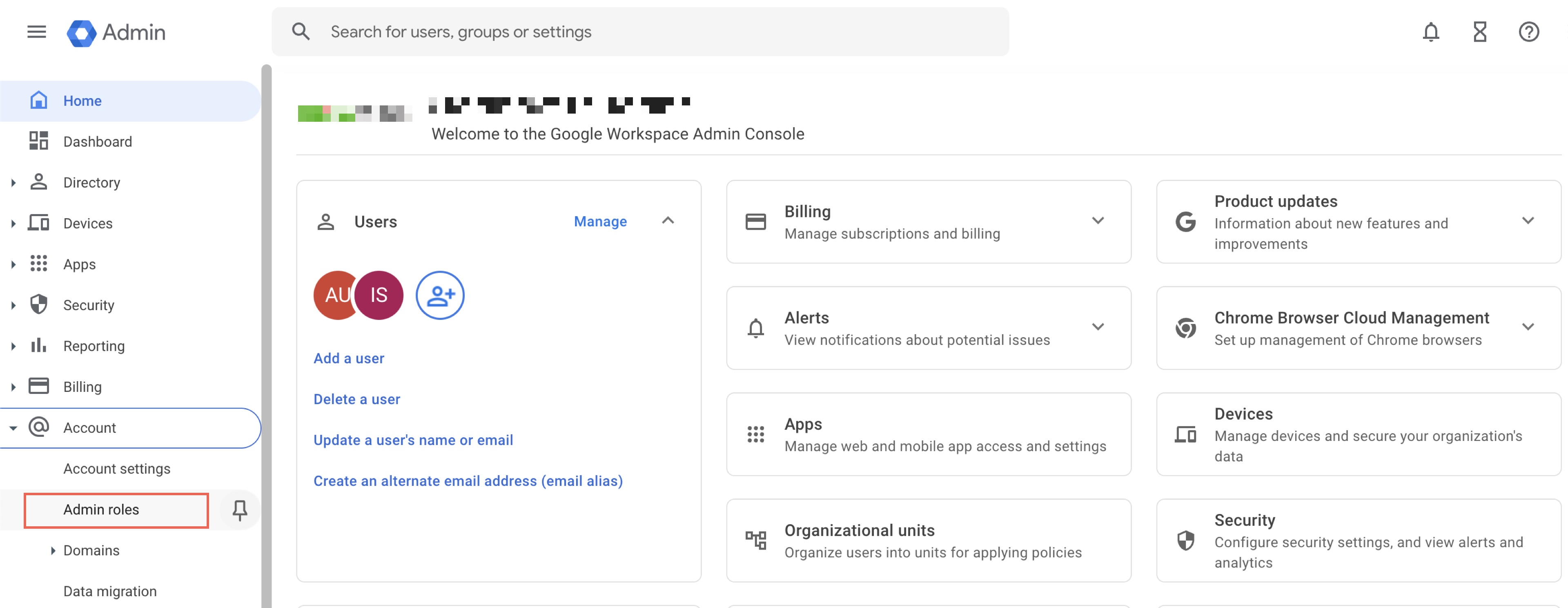The height and width of the screenshot is (608, 1568).
Task: Click the Apps dots icon in sidebar
Action: [x=38, y=263]
